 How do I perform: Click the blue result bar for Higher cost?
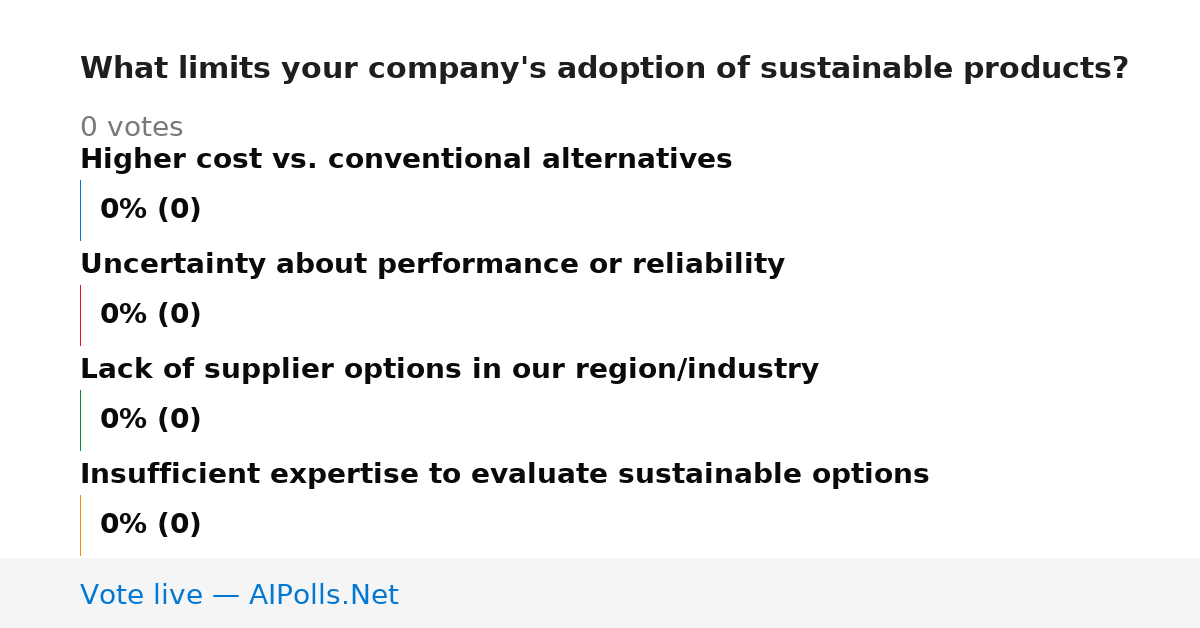click(80, 210)
